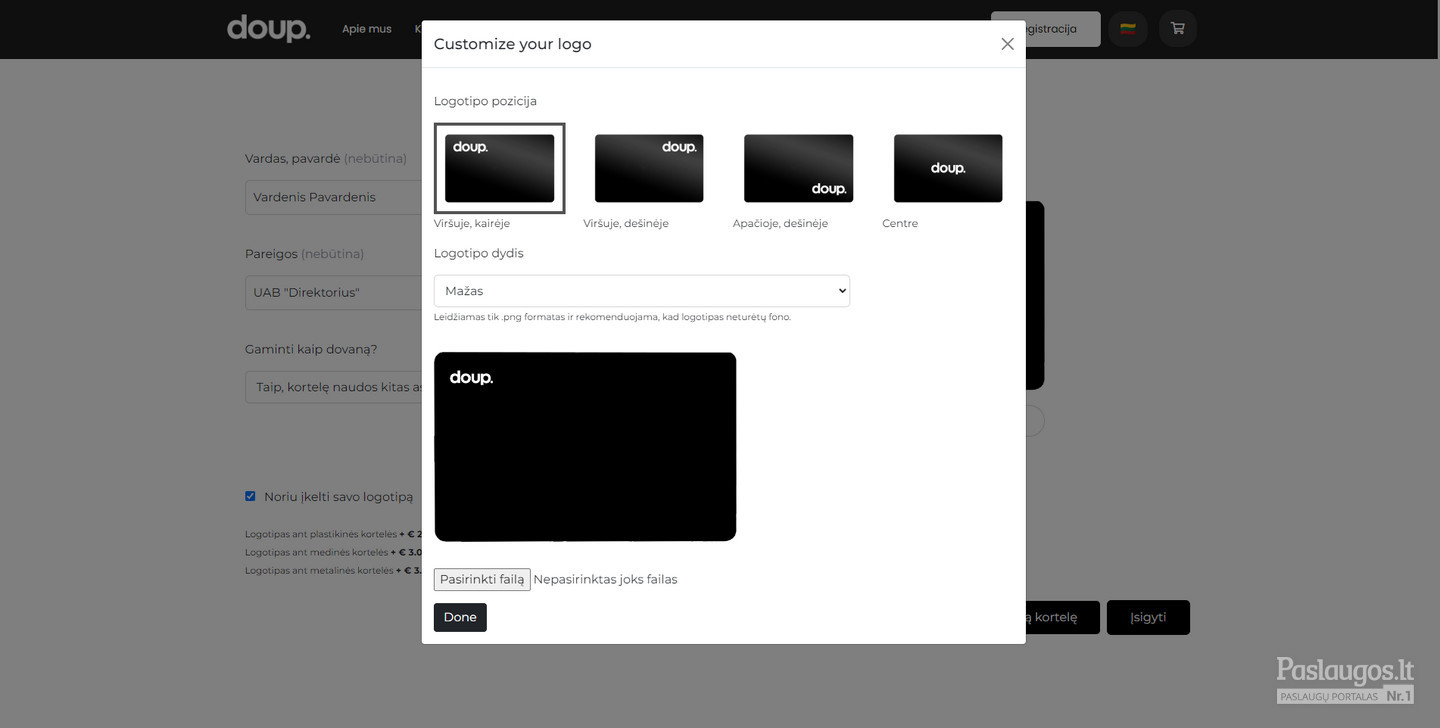Viewport: 1440px width, 728px height.
Task: Close the Customize your logo dialog
Action: 1007,44
